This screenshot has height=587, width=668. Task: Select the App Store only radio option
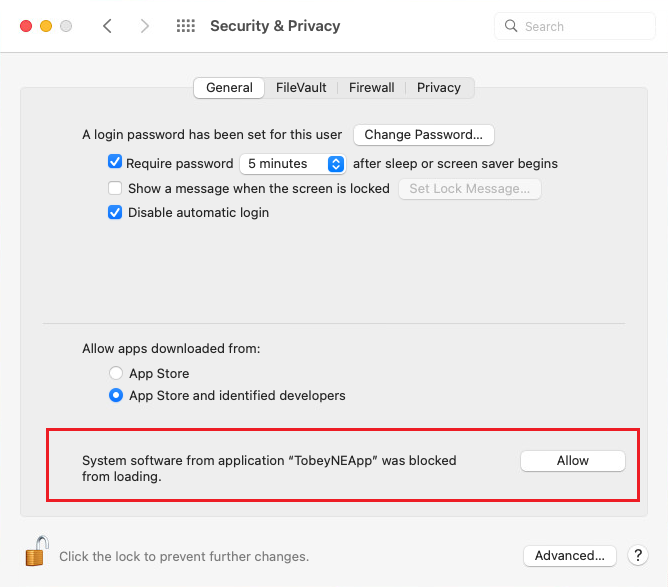coord(116,373)
